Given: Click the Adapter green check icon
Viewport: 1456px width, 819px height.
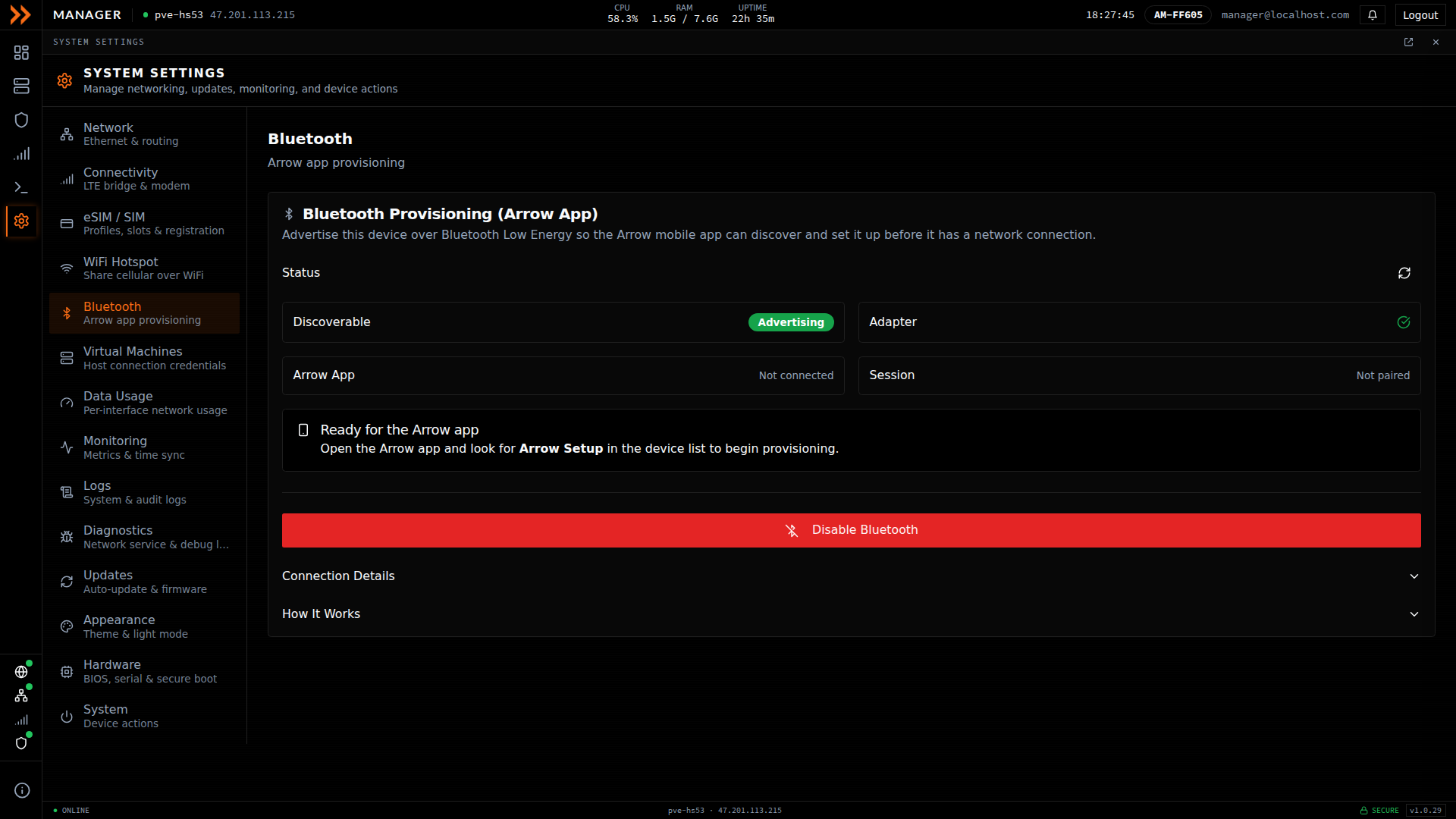Looking at the screenshot, I should point(1404,322).
